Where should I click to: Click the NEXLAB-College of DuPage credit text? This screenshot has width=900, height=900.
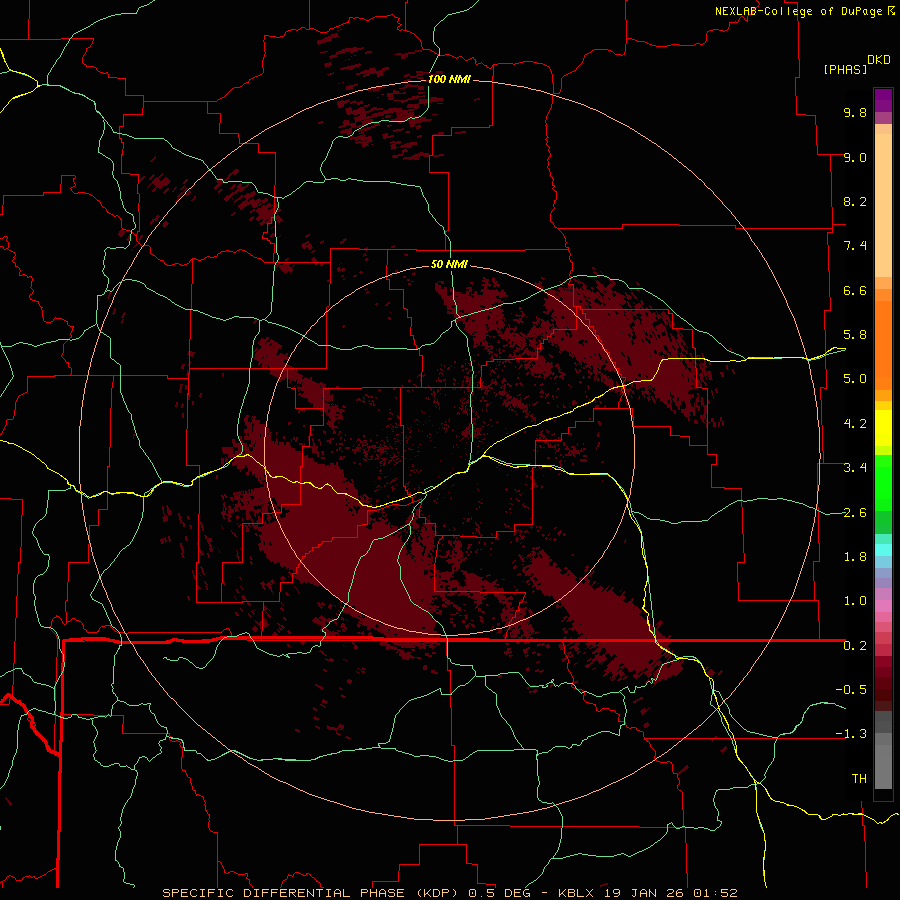click(x=798, y=11)
